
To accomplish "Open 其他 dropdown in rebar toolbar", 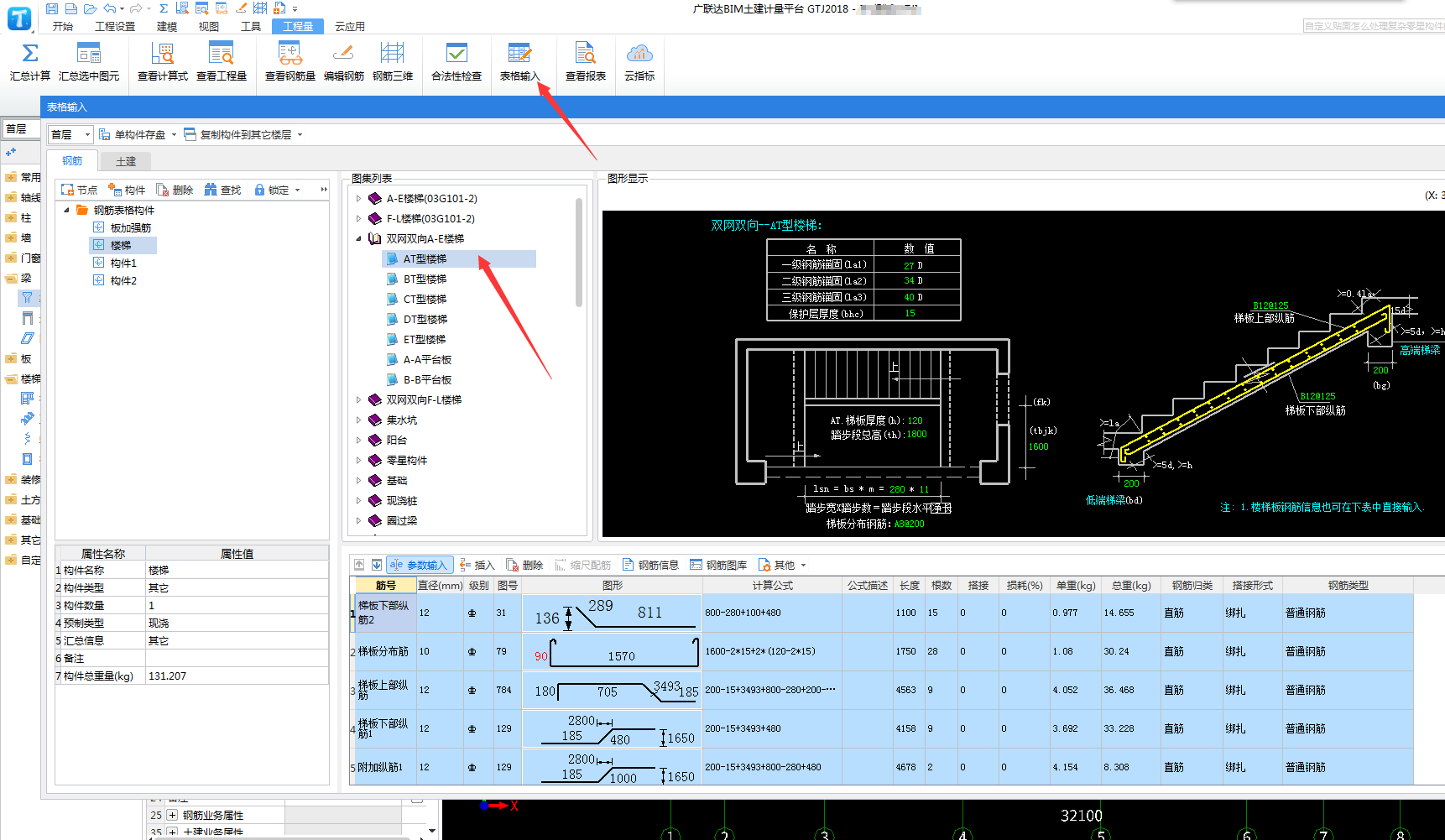I will 803,565.
